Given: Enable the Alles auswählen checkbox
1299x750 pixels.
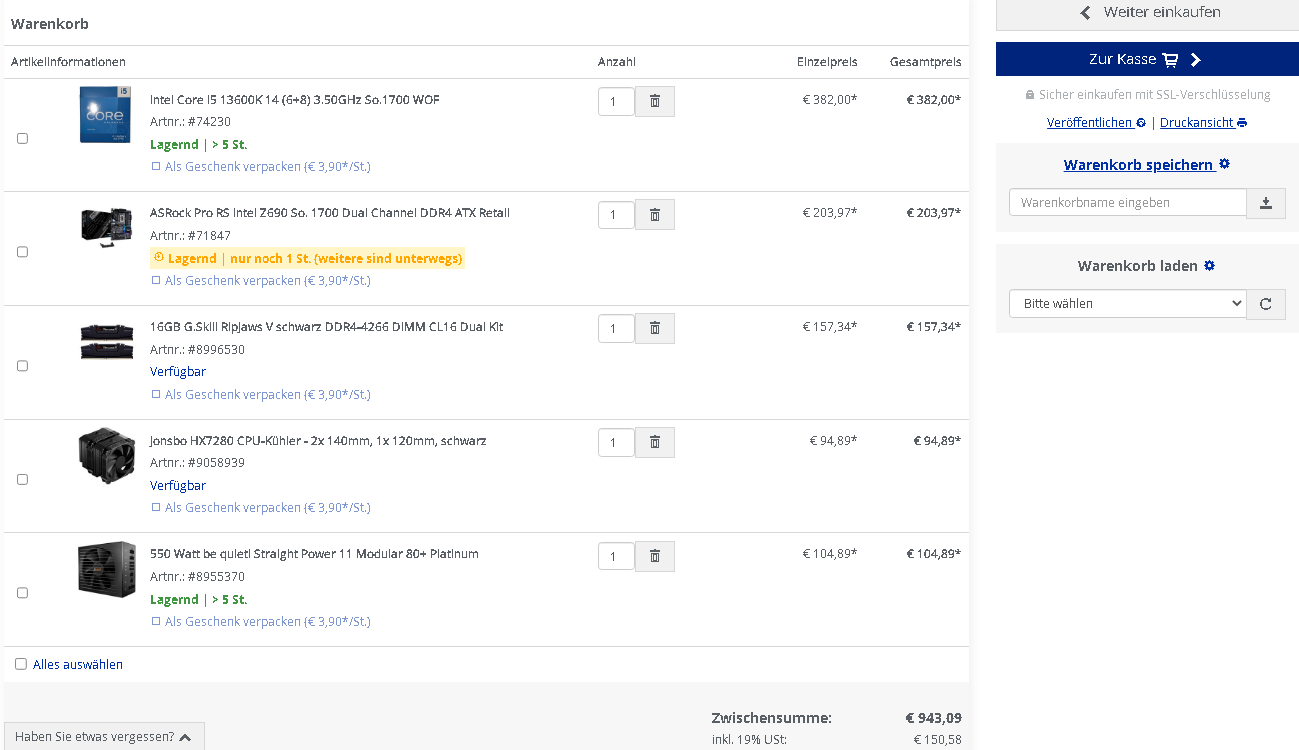Looking at the screenshot, I should coord(21,664).
